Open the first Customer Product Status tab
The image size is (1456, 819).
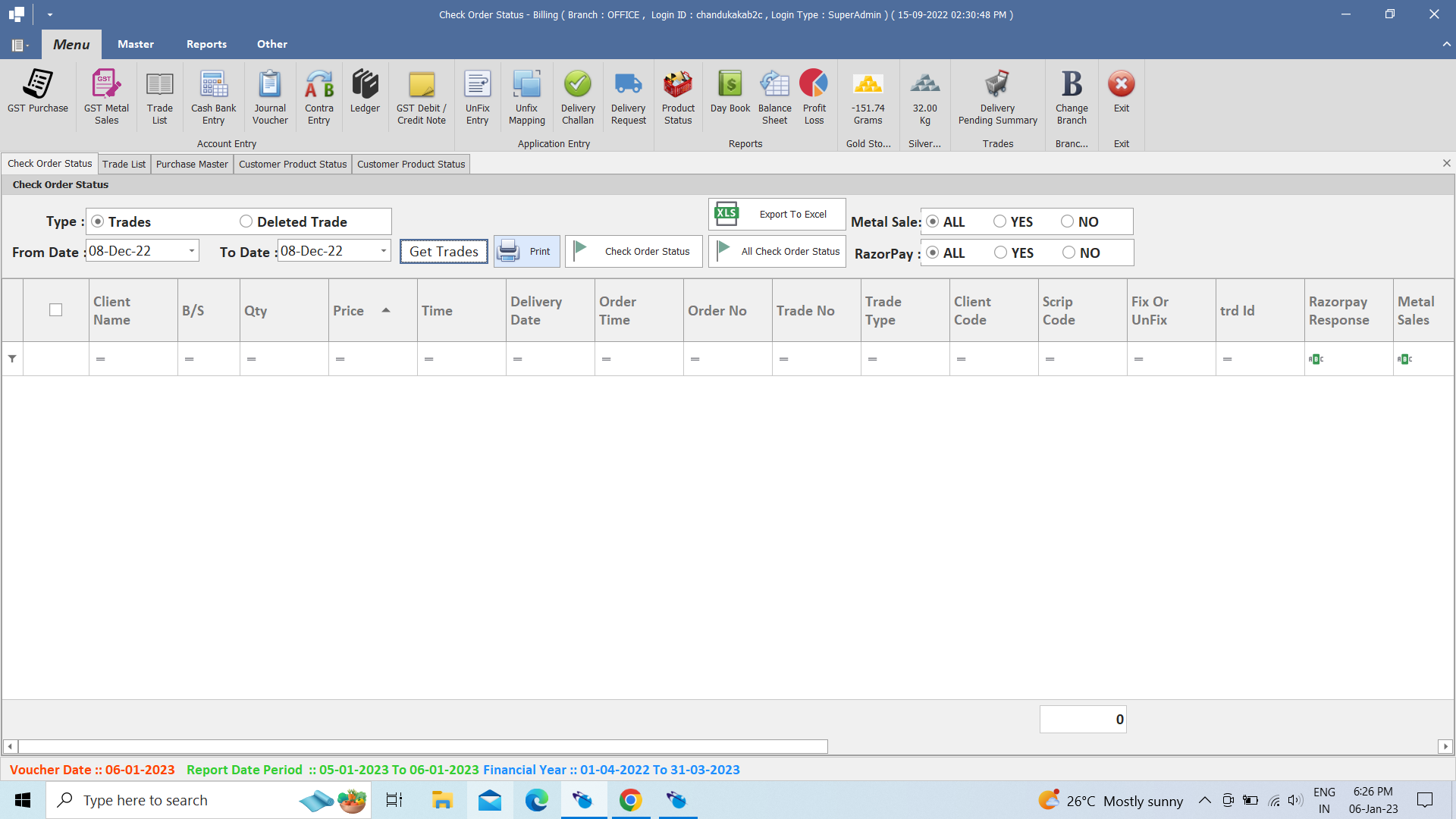(293, 164)
